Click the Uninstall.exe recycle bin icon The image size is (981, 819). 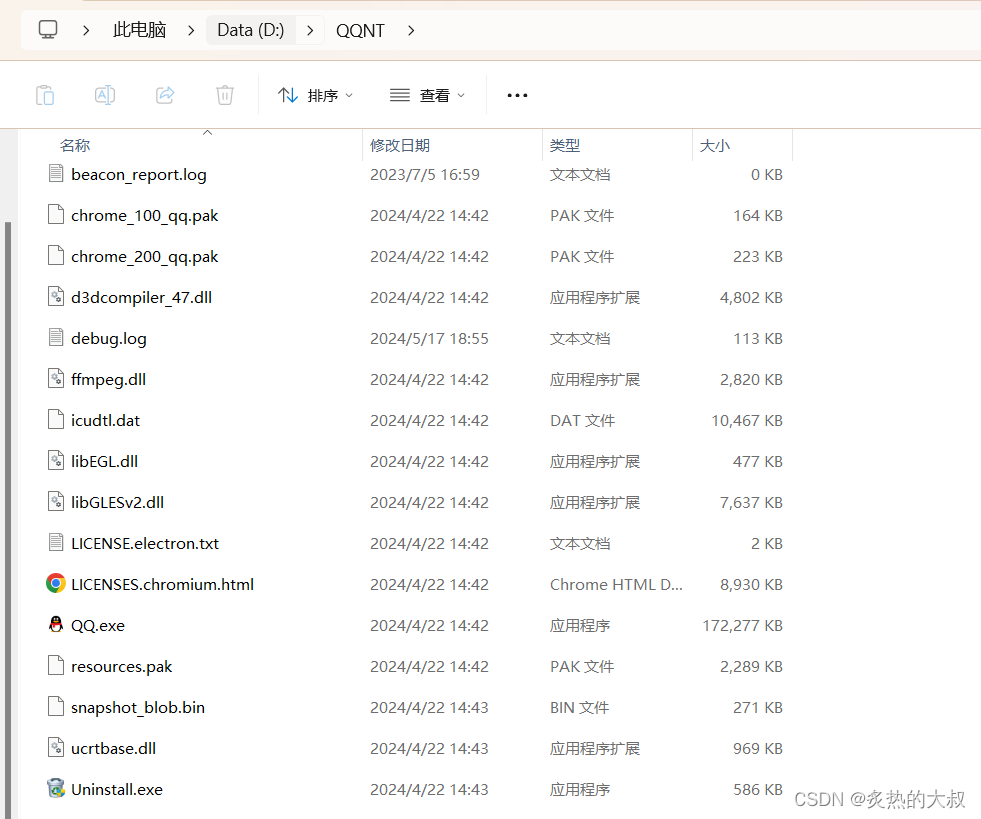pos(56,788)
